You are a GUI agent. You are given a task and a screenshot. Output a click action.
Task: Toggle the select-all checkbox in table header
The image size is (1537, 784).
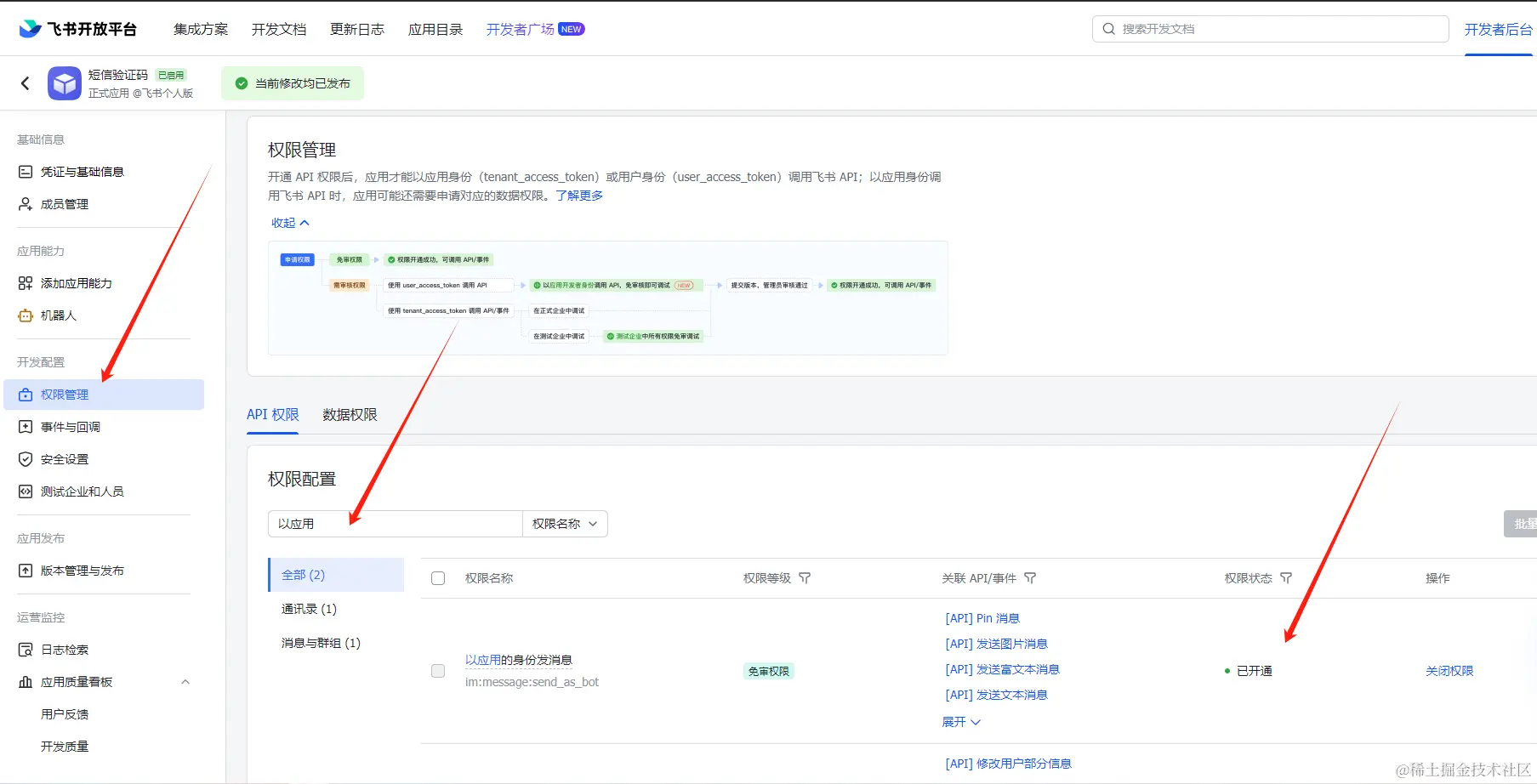click(438, 578)
